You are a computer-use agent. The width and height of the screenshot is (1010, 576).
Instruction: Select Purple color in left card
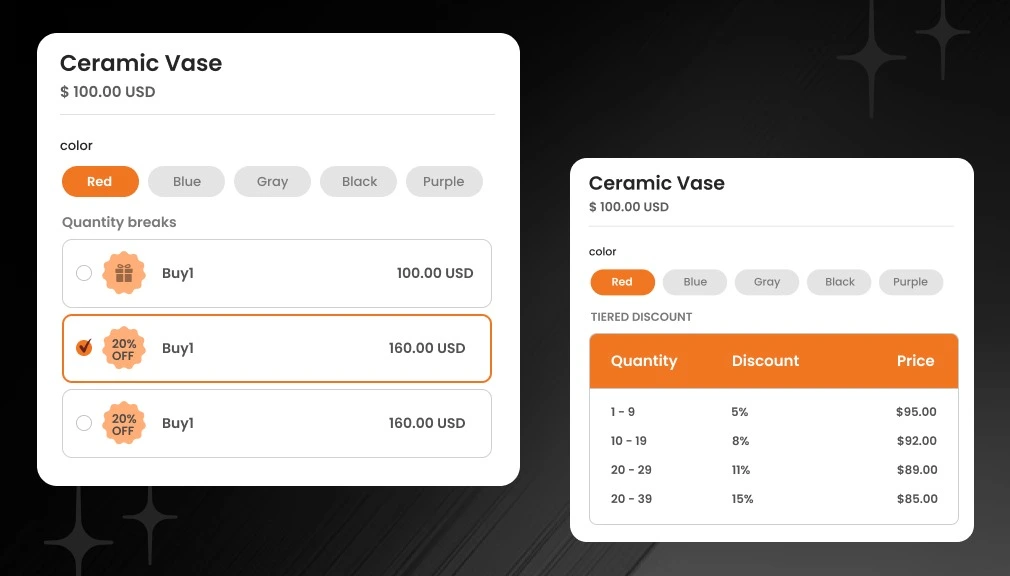(444, 181)
